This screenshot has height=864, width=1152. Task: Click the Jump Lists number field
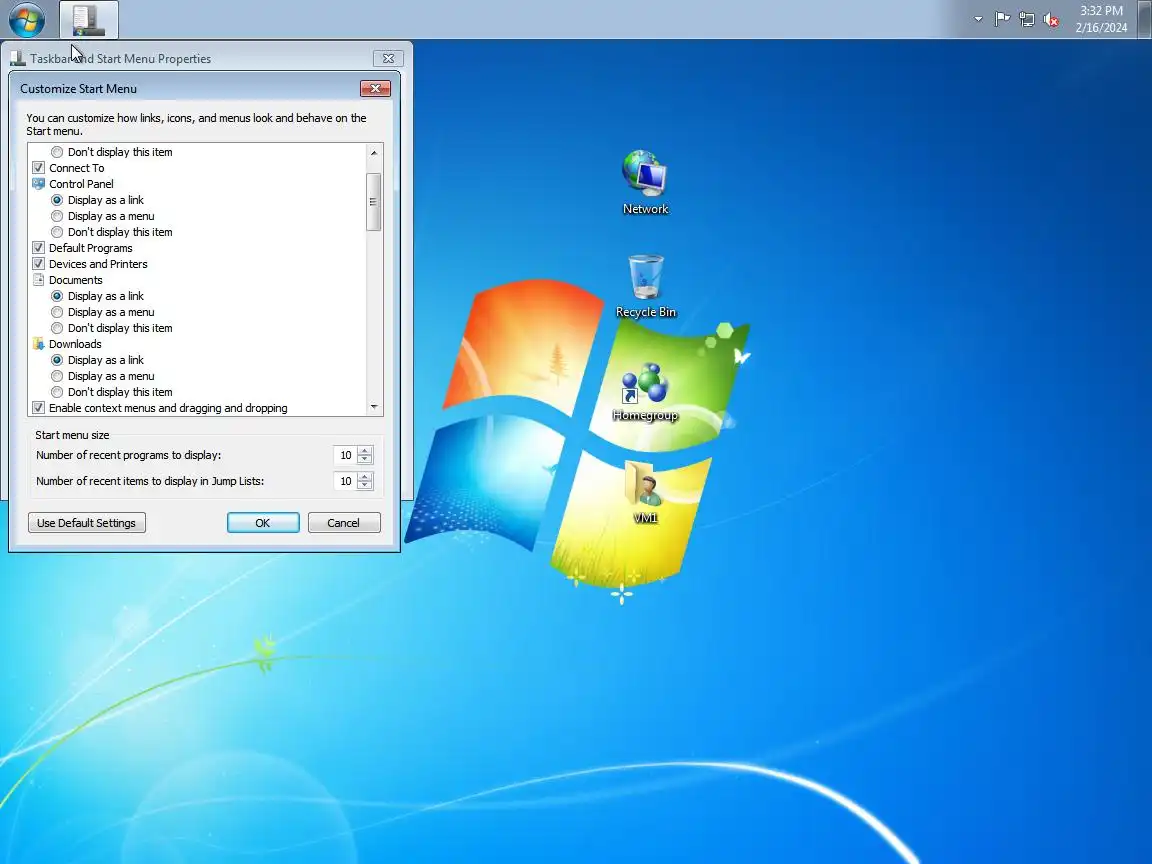coord(345,481)
